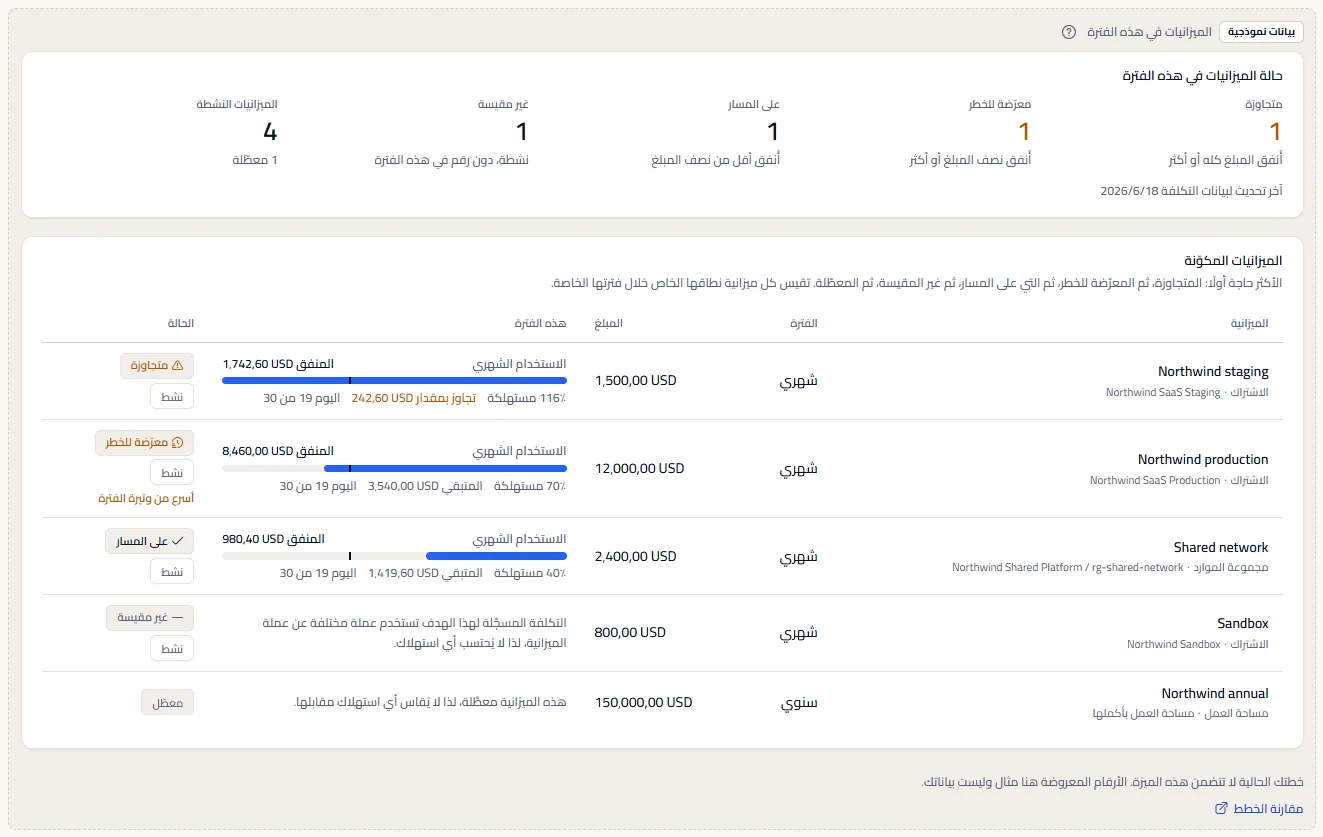Click amount 2,400,00 USD

tap(635, 556)
